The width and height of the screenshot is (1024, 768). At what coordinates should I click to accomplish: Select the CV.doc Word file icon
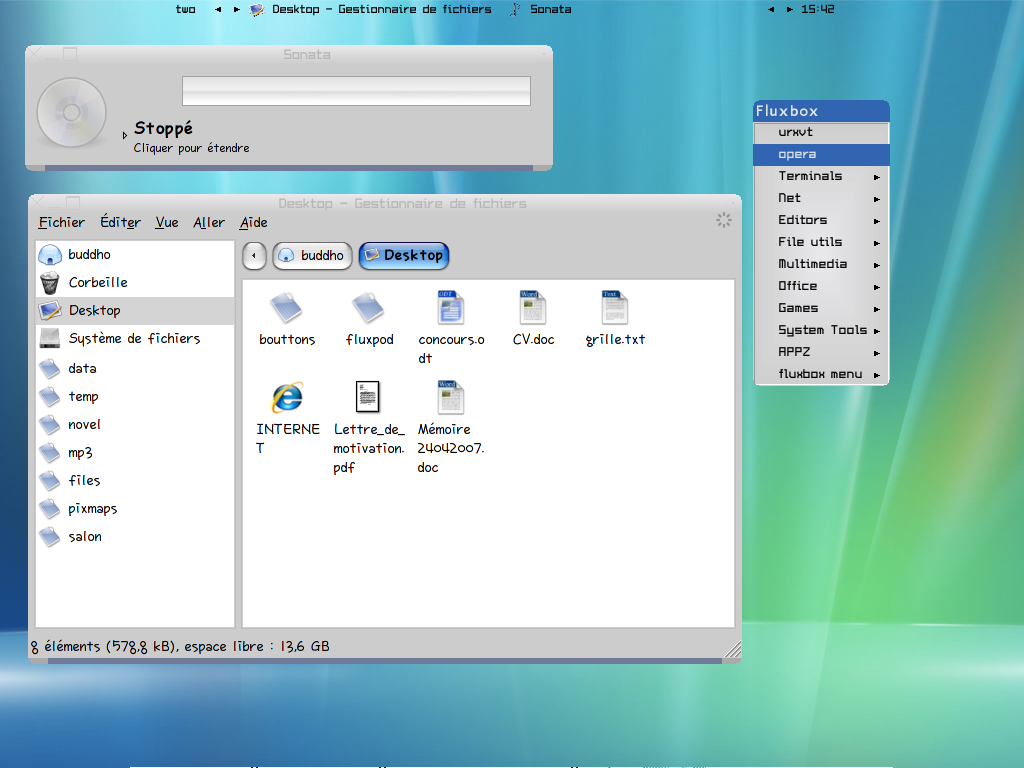pyautogui.click(x=533, y=308)
